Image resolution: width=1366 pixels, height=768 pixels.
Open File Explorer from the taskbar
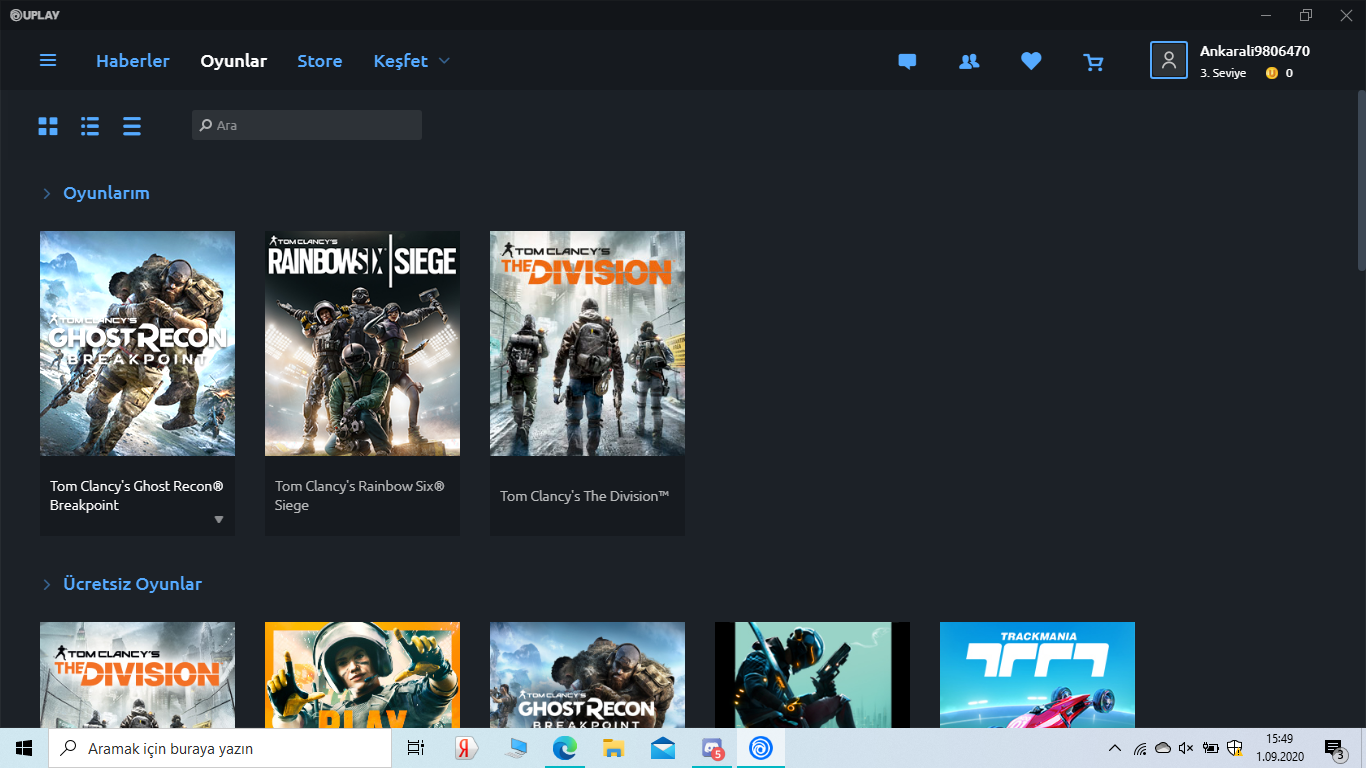[614, 748]
